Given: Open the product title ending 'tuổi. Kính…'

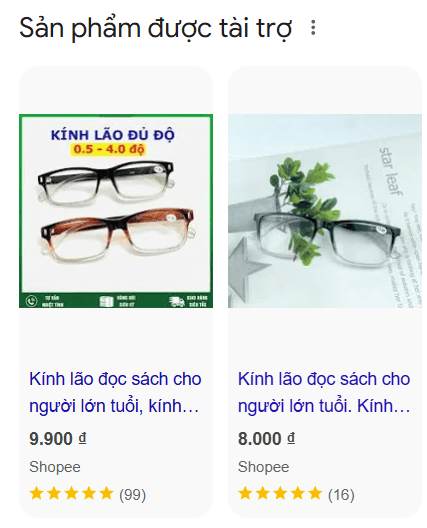Looking at the screenshot, I should click(x=324, y=393).
